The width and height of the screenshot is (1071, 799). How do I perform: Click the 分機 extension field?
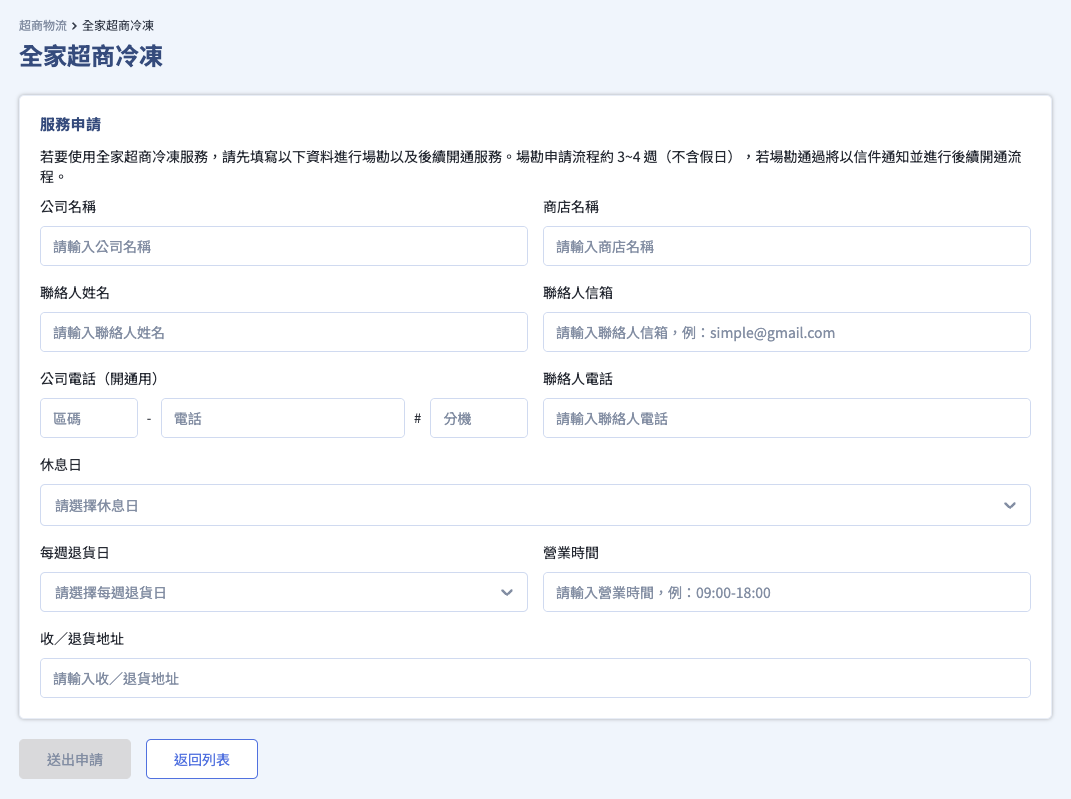[479, 418]
